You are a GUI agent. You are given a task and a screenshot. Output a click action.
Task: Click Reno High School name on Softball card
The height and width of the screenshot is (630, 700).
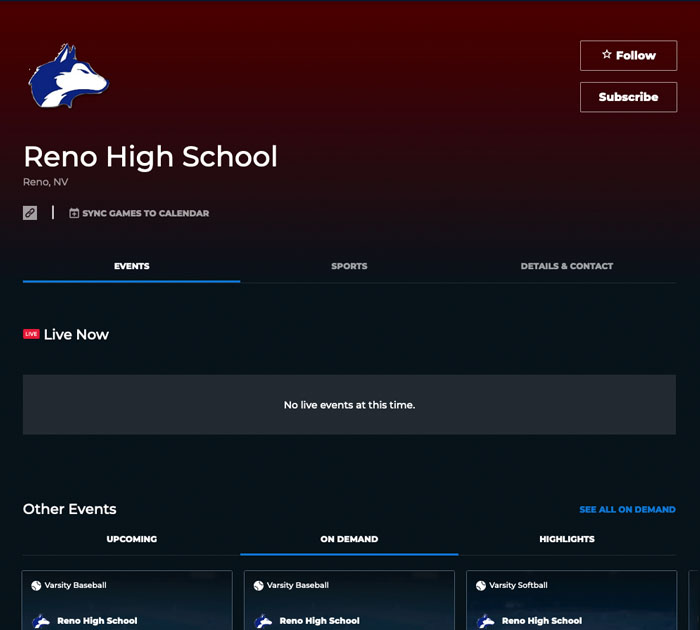pos(542,621)
